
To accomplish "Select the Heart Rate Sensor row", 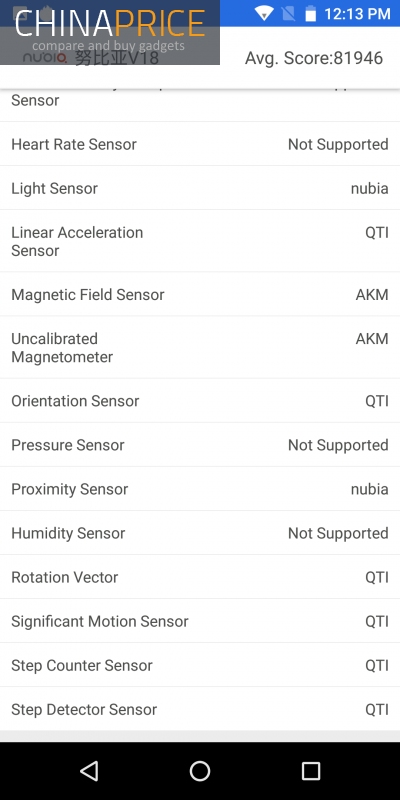I will point(200,144).
